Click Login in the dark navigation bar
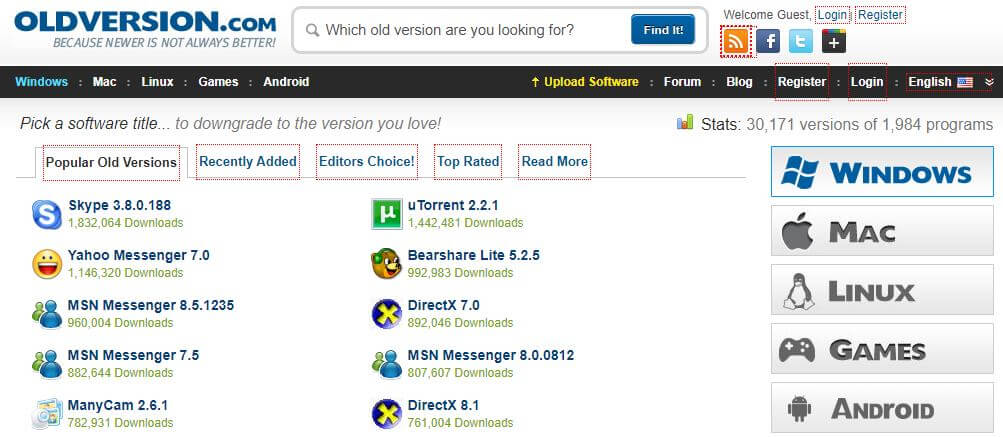This screenshot has width=1003, height=437. (867, 82)
